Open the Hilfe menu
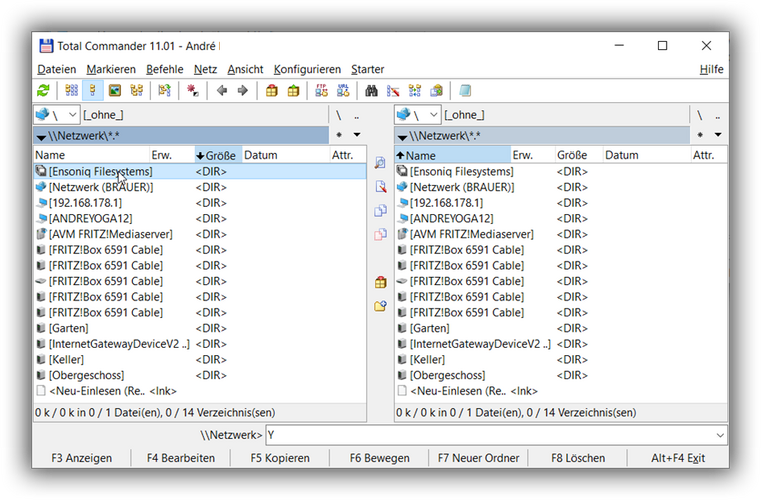The image size is (761, 500). tap(711, 69)
